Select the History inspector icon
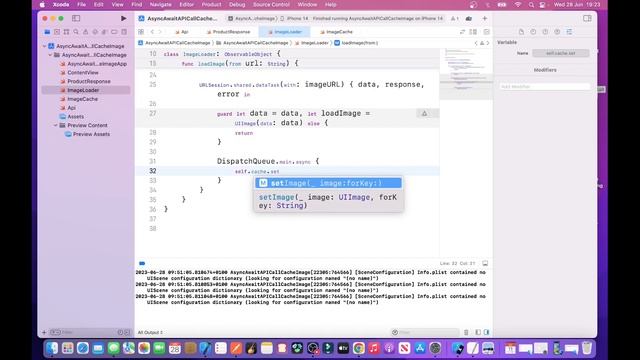Screen dimensions: 640x360 (x=533, y=32)
